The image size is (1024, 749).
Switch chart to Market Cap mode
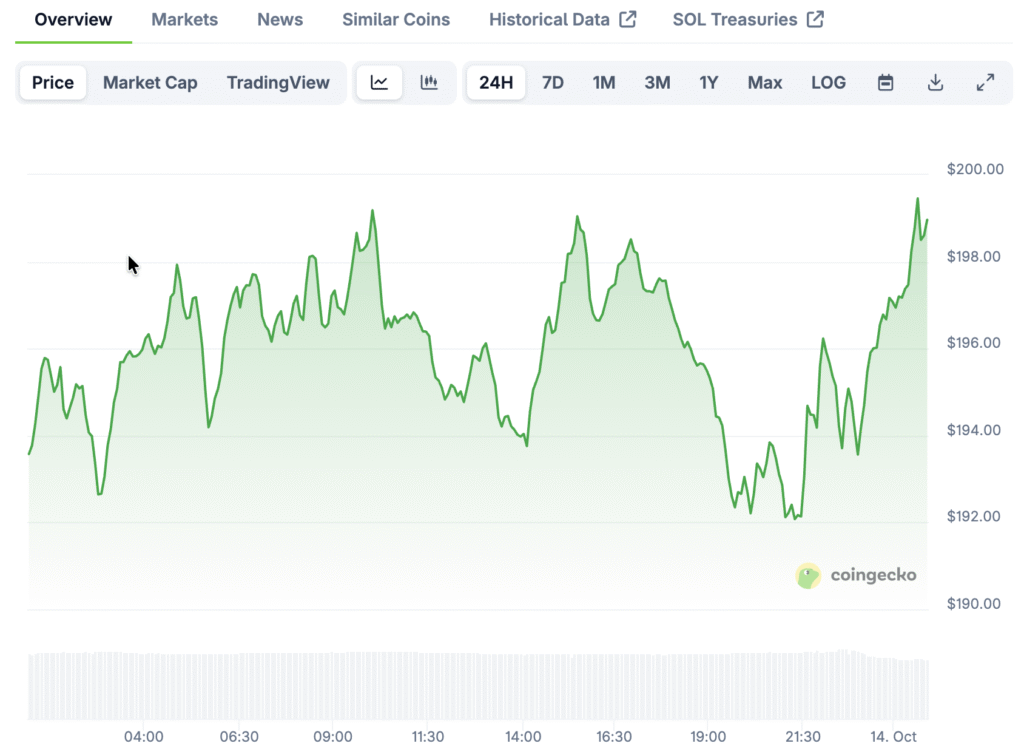(x=150, y=83)
